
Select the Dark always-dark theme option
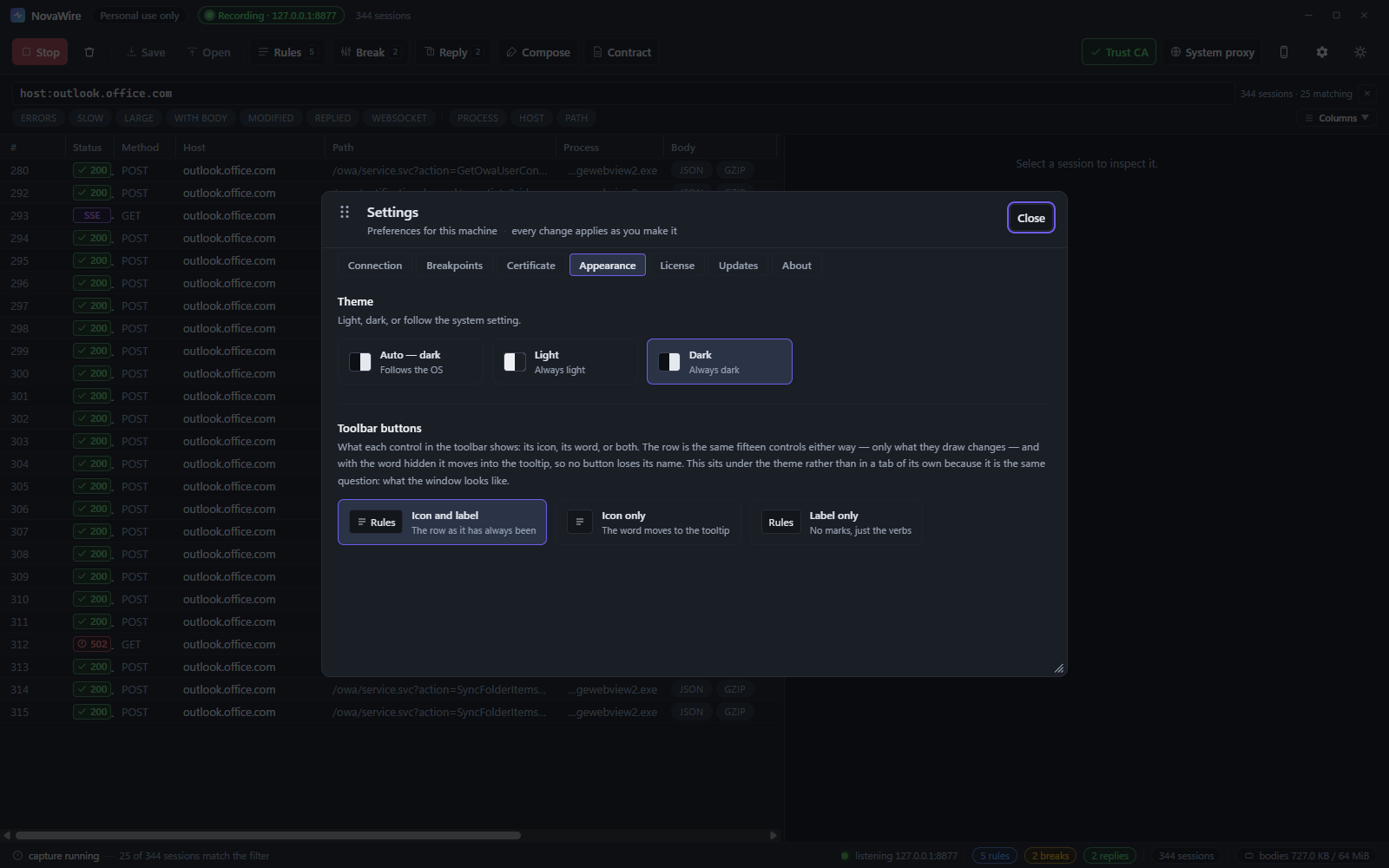coord(719,362)
